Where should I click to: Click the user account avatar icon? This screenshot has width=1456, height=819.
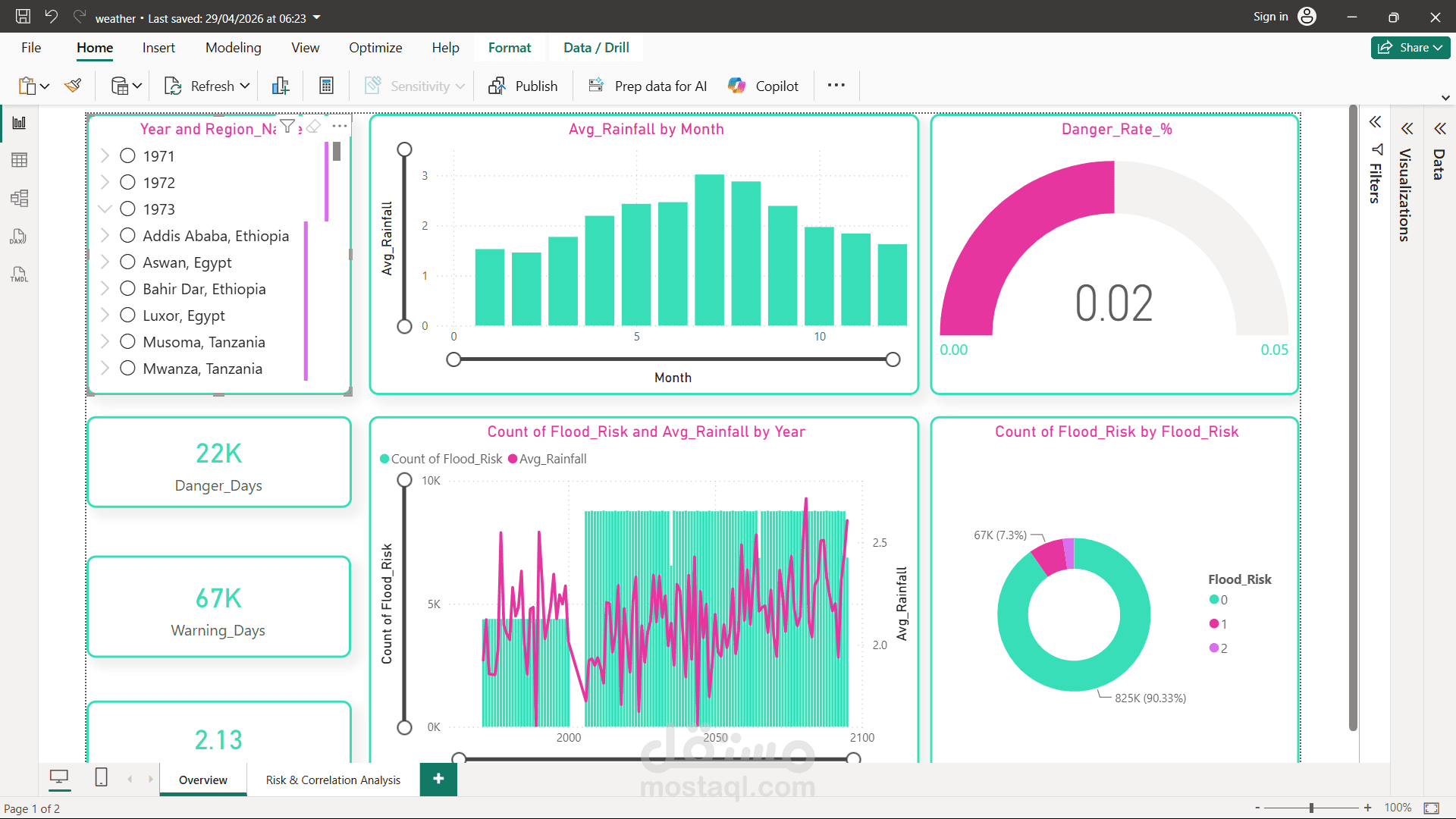click(x=1307, y=16)
